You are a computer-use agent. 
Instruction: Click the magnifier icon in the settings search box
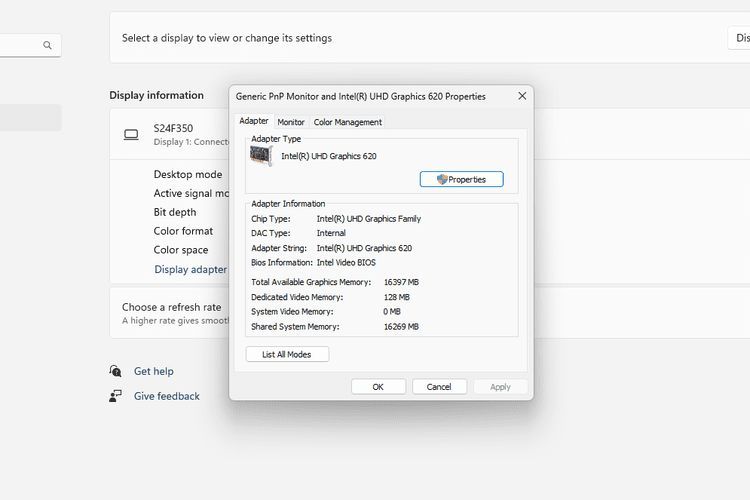tap(47, 45)
